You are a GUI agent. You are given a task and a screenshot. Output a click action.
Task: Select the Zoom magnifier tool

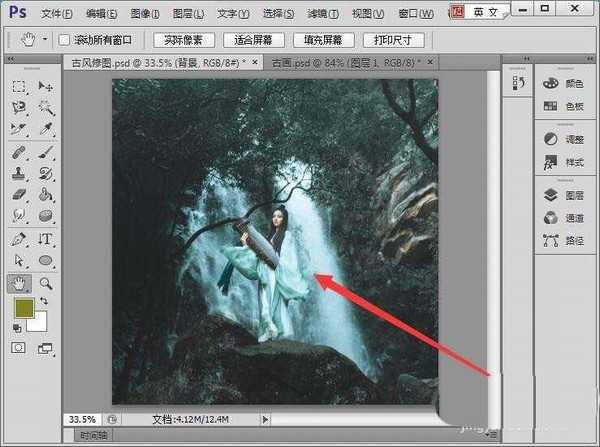[45, 284]
